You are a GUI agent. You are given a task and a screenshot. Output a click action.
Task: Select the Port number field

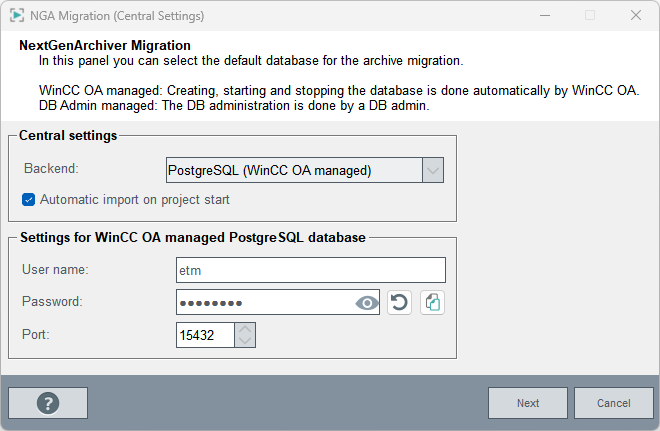[x=204, y=335]
